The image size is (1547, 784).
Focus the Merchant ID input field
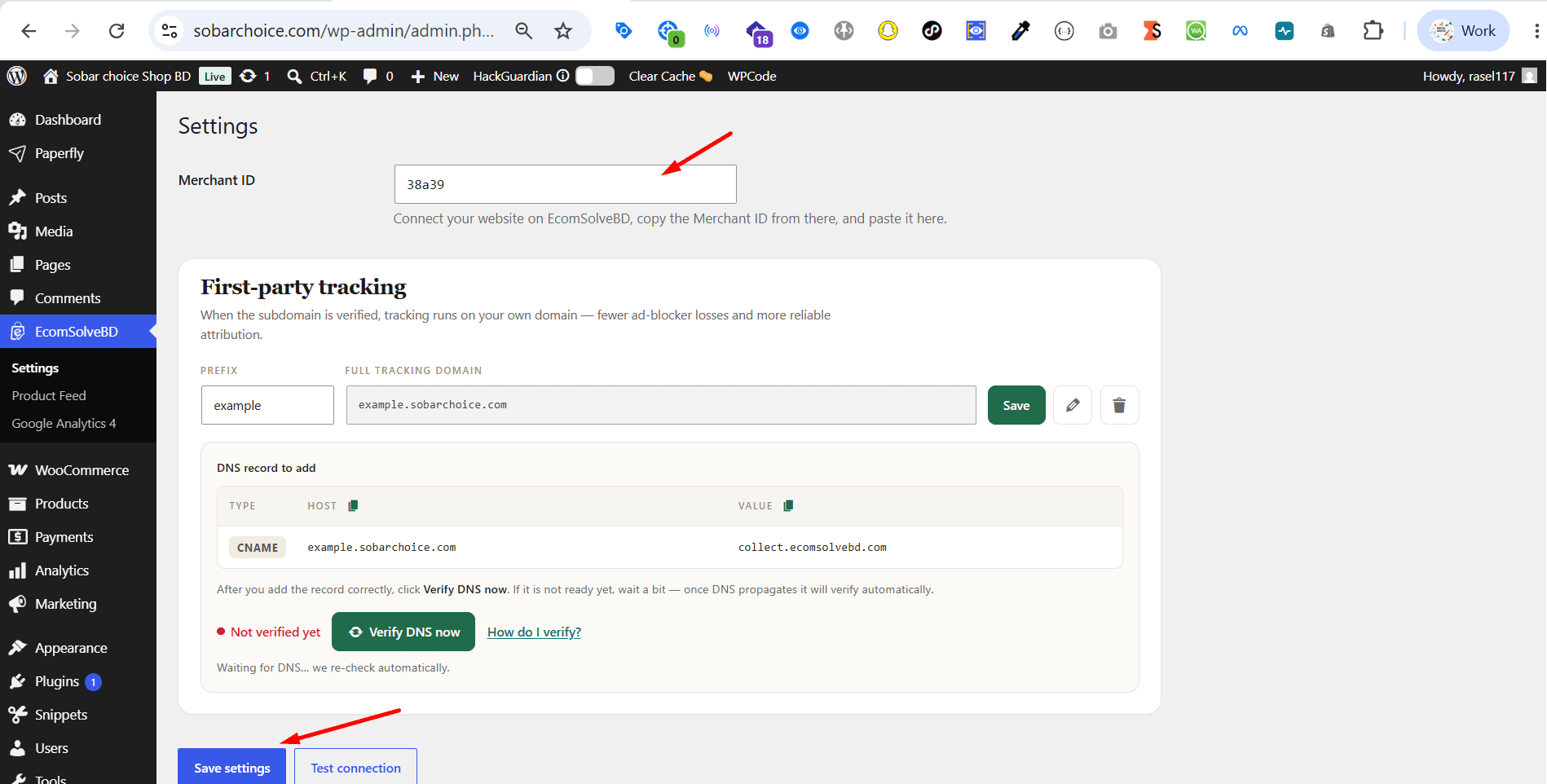(x=566, y=184)
